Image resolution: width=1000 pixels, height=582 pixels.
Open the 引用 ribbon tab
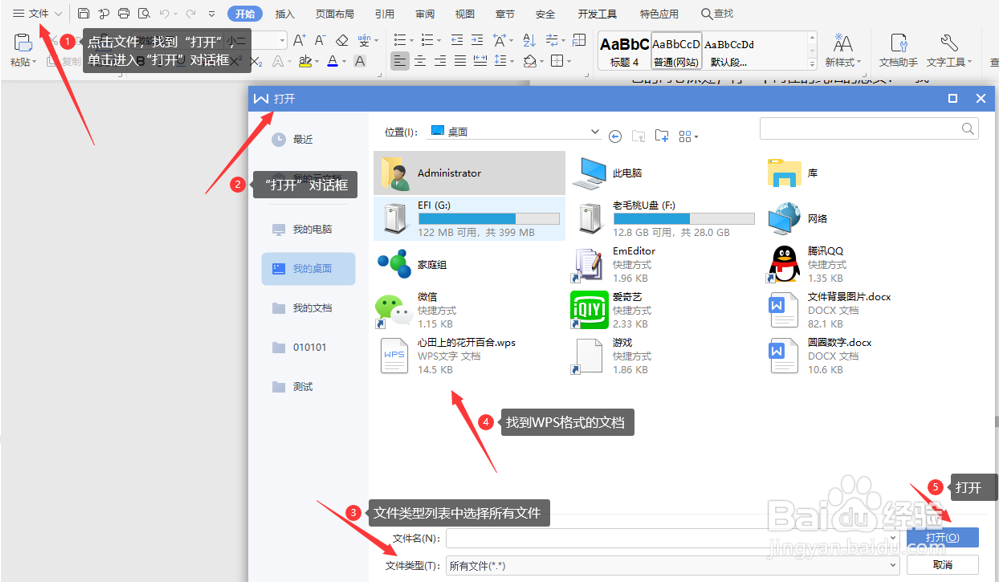pyautogui.click(x=384, y=14)
